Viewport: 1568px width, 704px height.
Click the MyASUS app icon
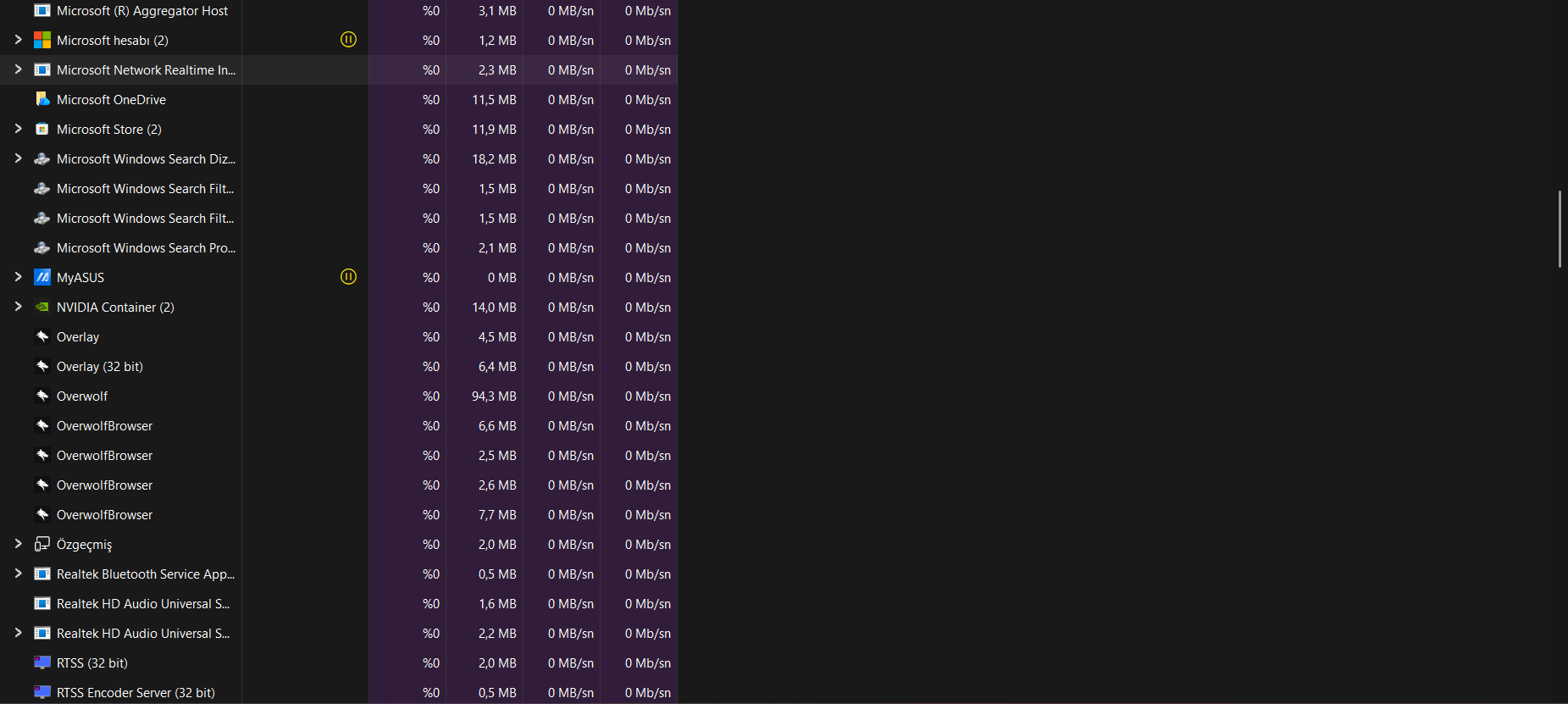click(42, 278)
